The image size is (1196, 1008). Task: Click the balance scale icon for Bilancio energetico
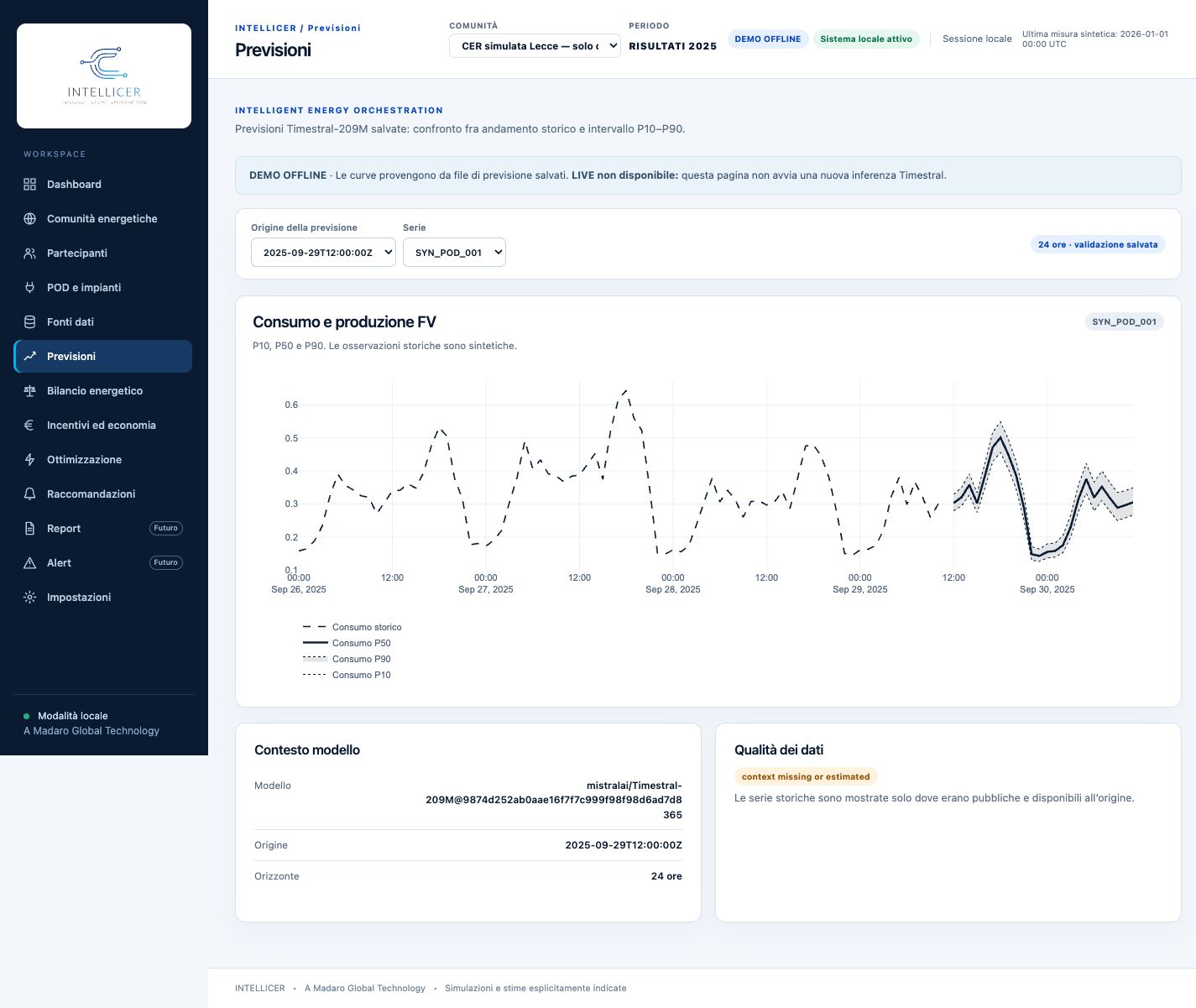tap(30, 391)
